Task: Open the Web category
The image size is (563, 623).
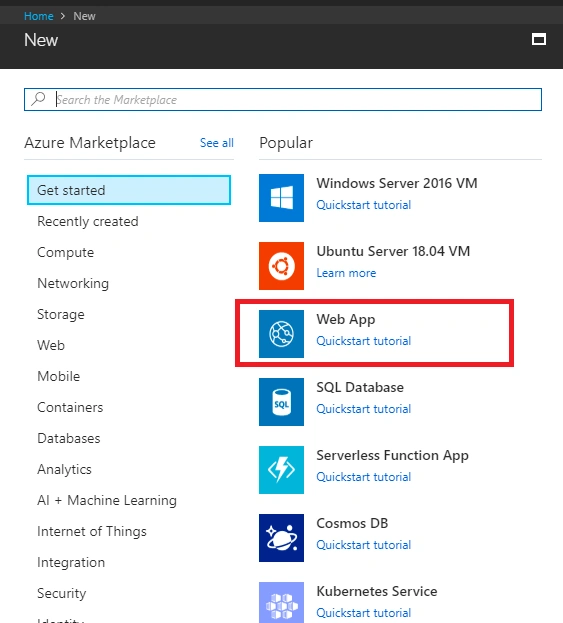Action: (x=51, y=345)
